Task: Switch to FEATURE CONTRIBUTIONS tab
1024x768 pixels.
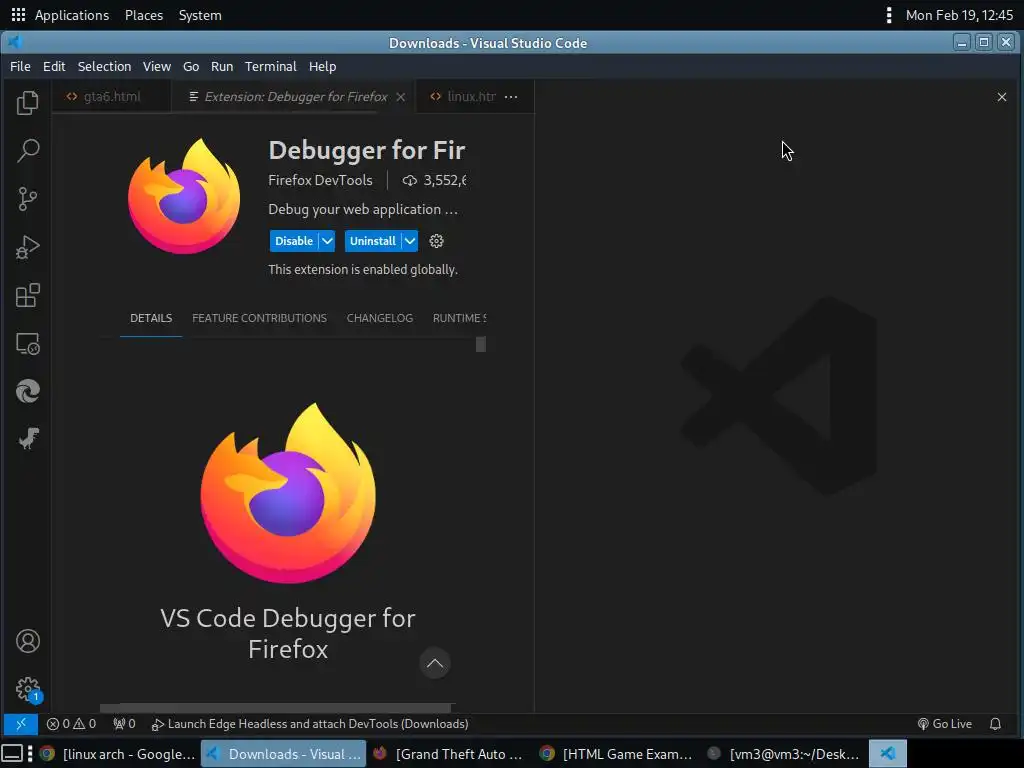Action: point(259,318)
